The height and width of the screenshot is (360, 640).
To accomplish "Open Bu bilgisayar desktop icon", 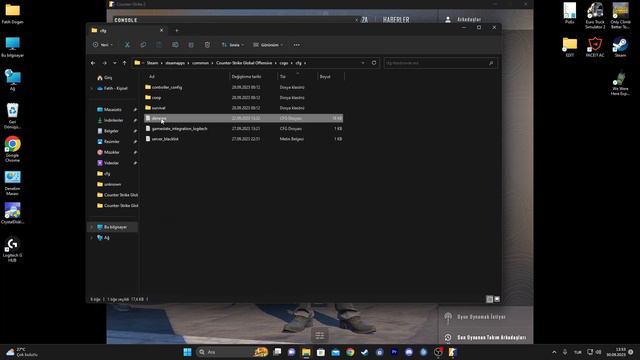I will click(13, 47).
